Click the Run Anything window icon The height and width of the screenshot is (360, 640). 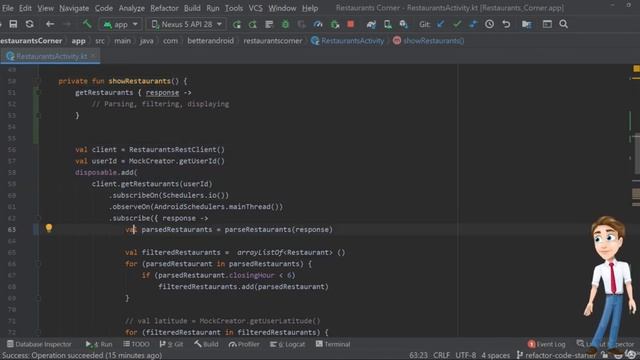547,24
